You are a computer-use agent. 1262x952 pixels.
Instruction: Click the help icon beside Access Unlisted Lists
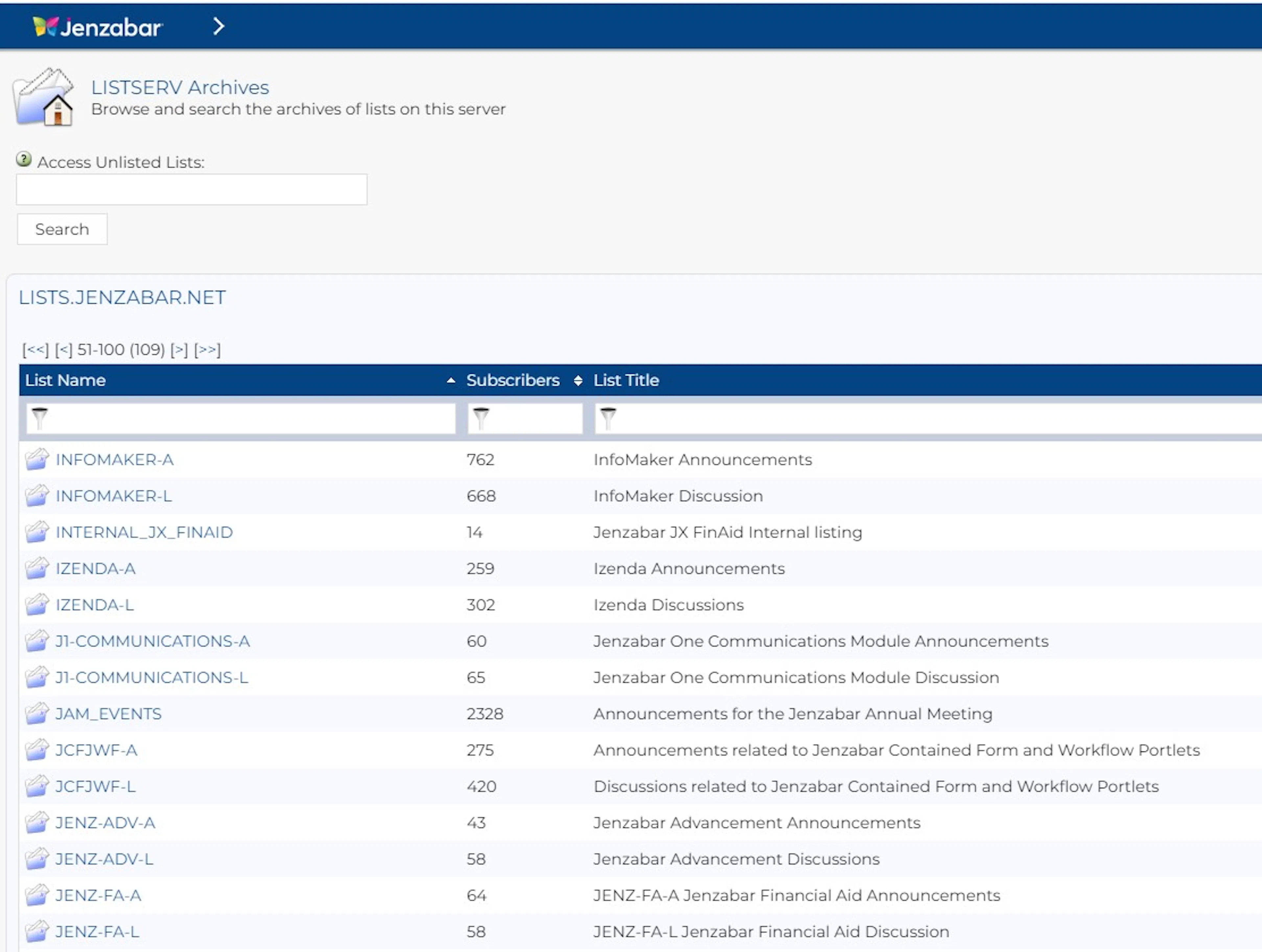click(24, 159)
